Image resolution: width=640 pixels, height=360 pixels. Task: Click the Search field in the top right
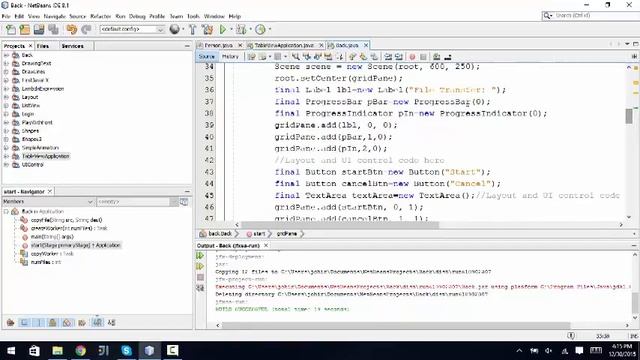(x=591, y=15)
